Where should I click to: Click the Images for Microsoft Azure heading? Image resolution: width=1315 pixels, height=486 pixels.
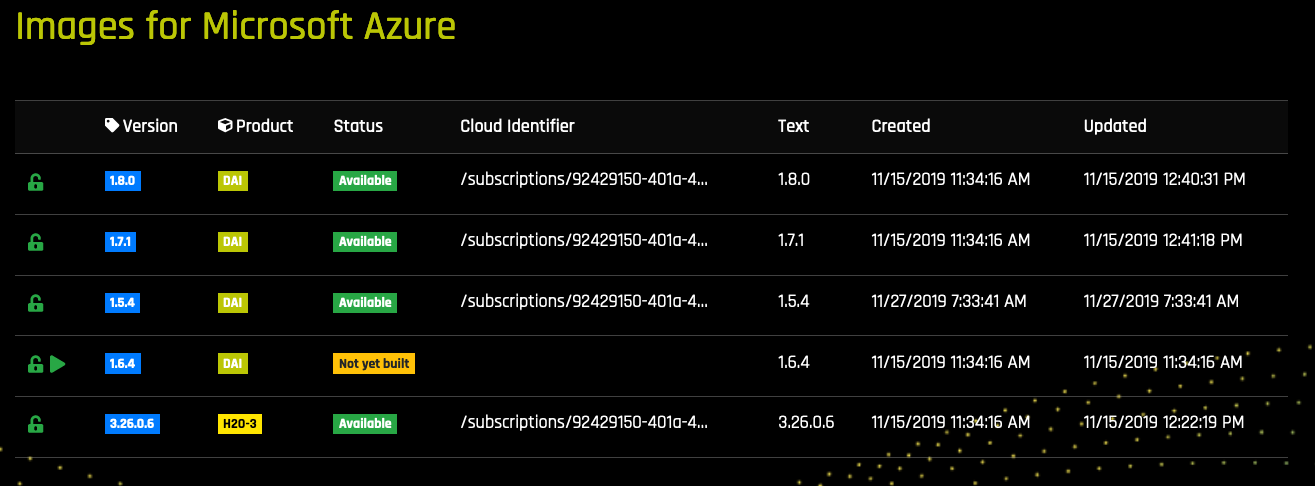coord(236,26)
